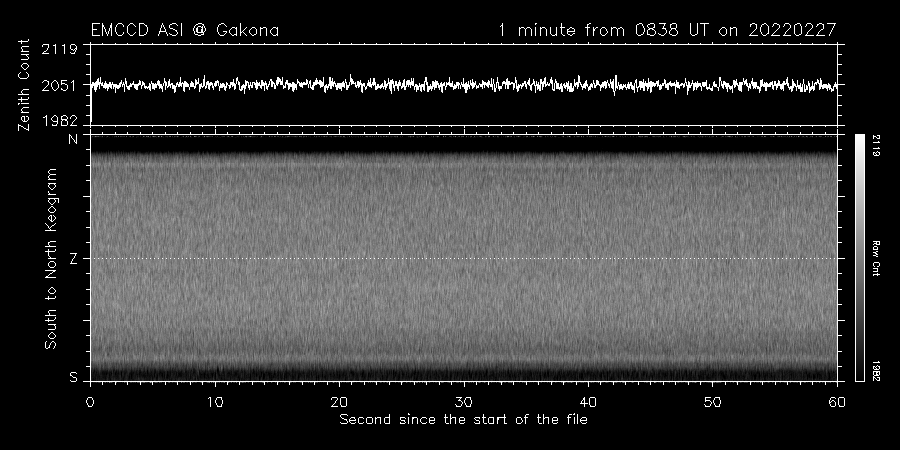Click 'Second since the start of the file' label
This screenshot has width=900, height=450.
[x=464, y=420]
